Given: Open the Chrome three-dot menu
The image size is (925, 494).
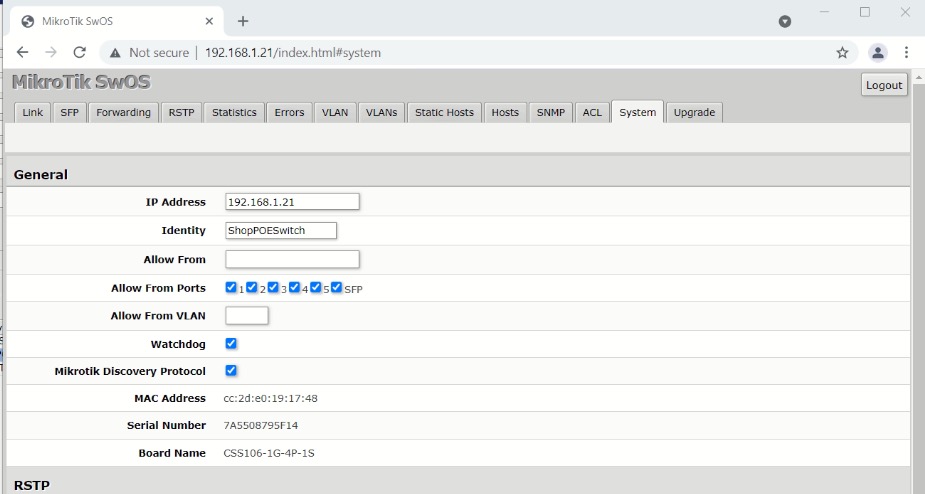Looking at the screenshot, I should coord(907,53).
